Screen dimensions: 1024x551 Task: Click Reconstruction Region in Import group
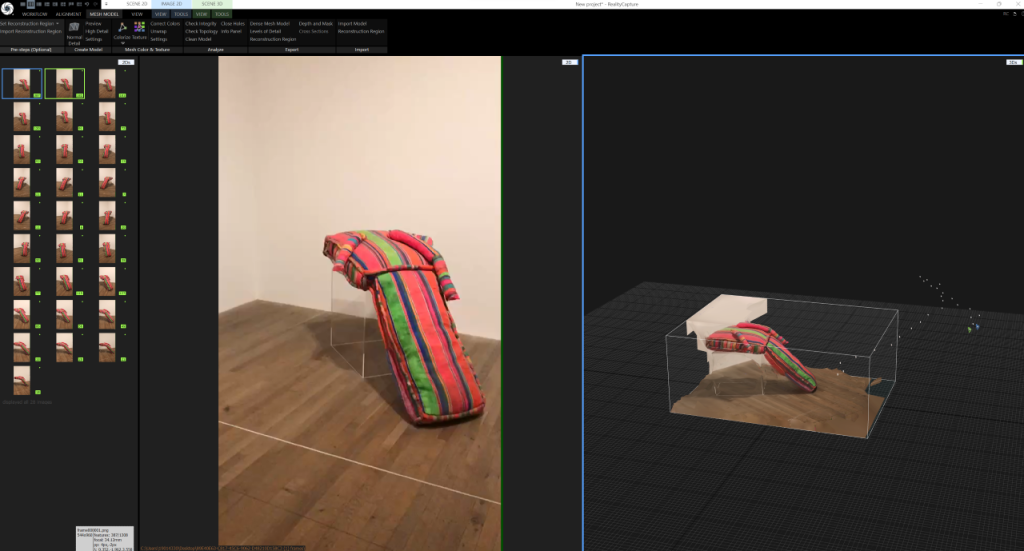(361, 31)
